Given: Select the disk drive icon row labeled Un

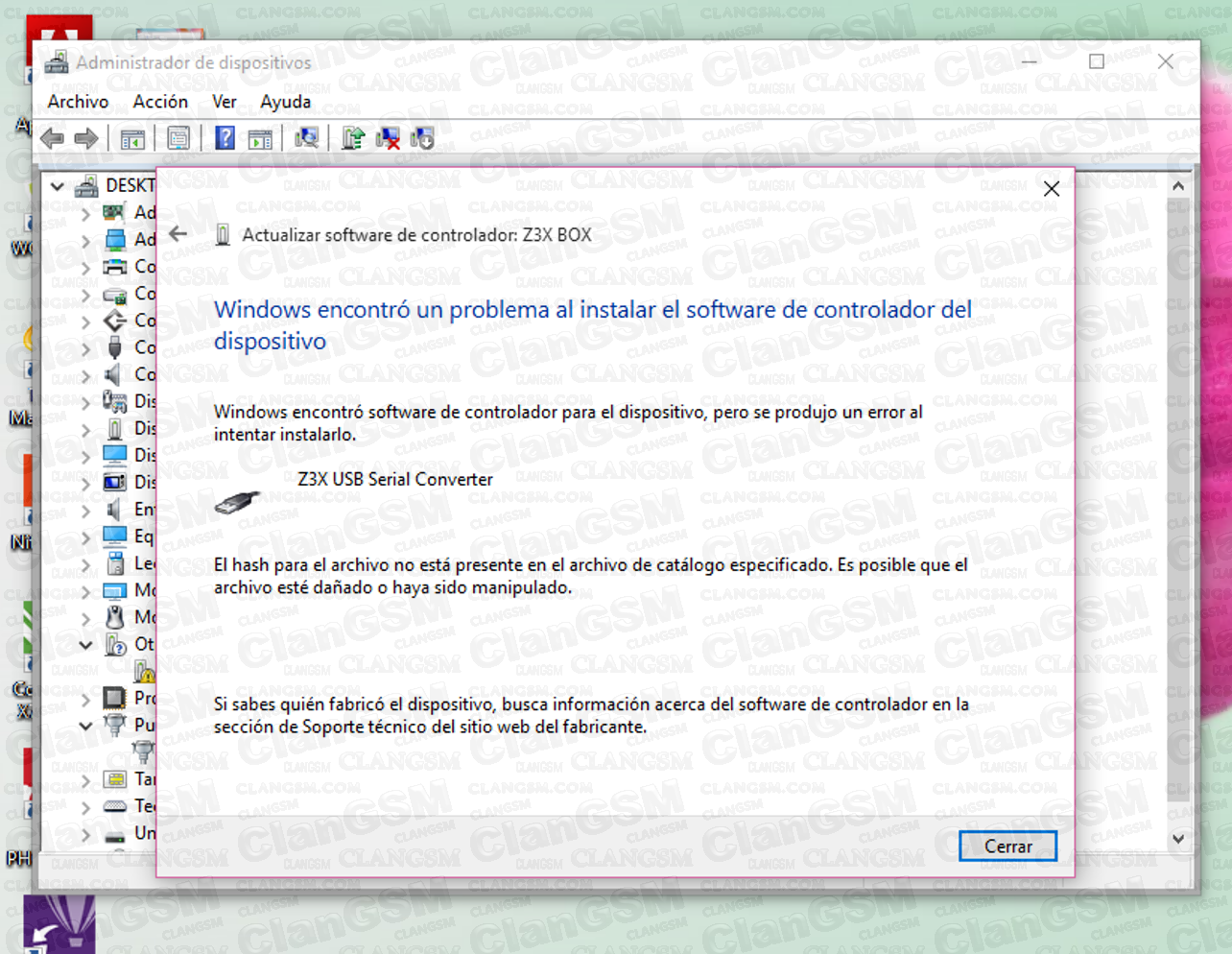Looking at the screenshot, I should [x=129, y=832].
